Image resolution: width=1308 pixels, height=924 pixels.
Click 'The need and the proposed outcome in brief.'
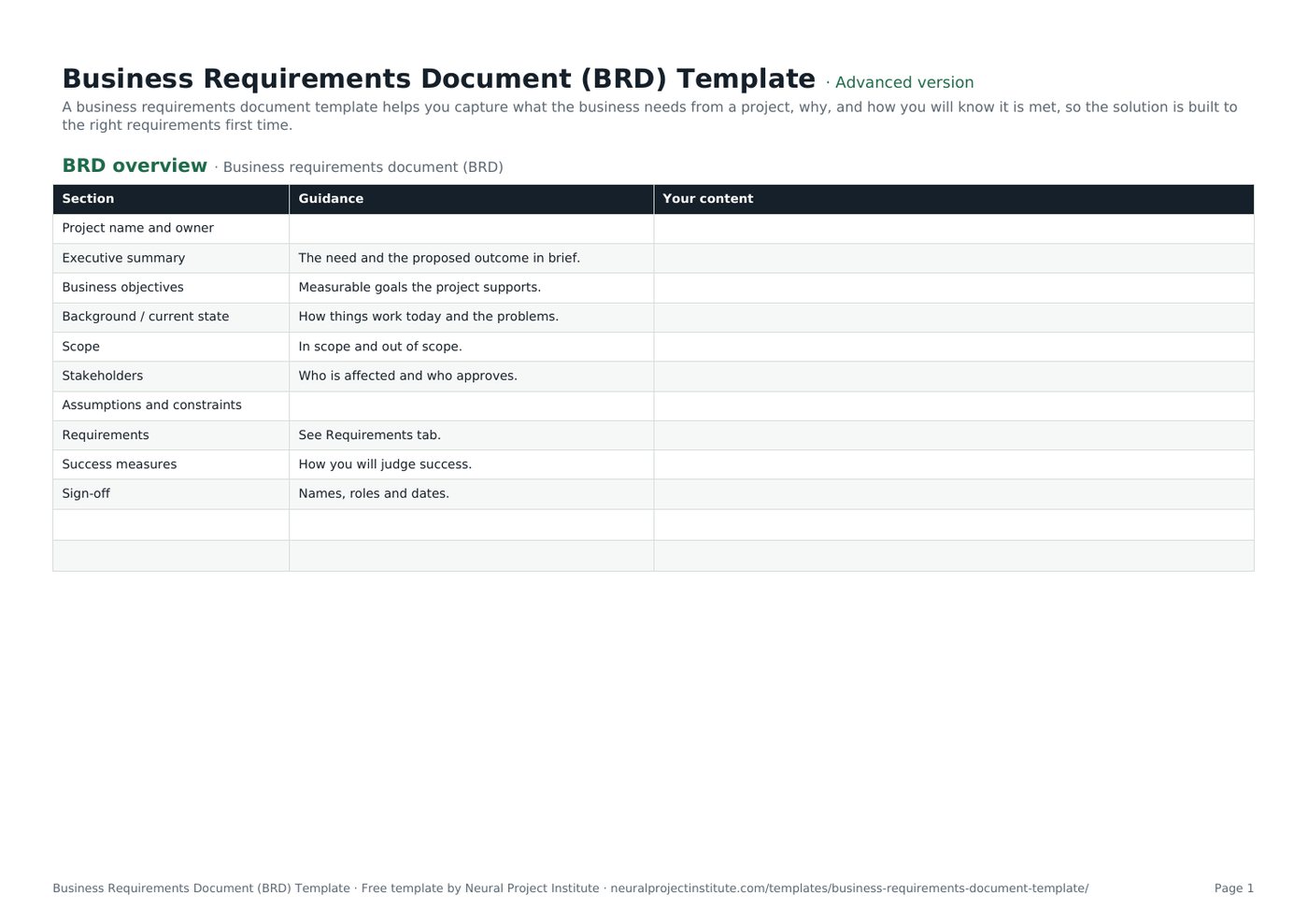coord(439,258)
